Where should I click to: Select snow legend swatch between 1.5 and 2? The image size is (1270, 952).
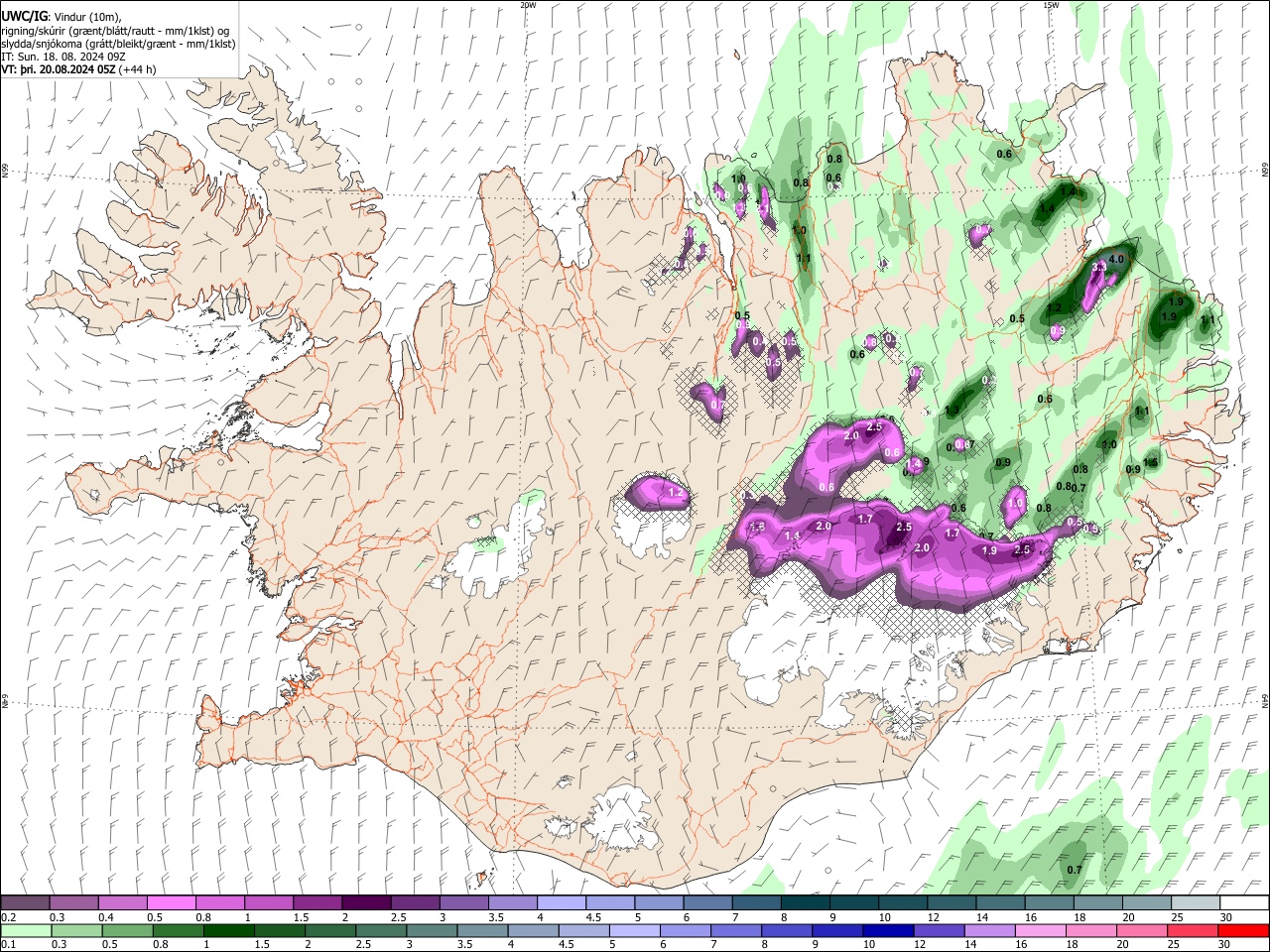(317, 903)
